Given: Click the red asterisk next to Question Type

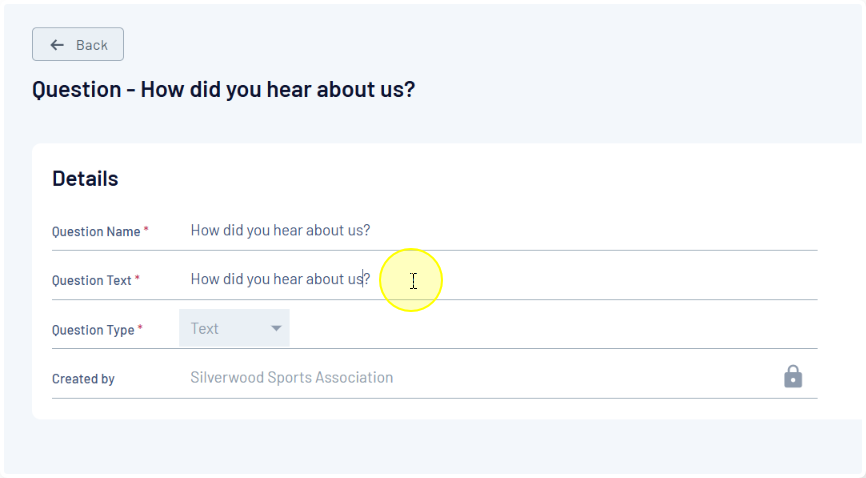Looking at the screenshot, I should [x=140, y=328].
